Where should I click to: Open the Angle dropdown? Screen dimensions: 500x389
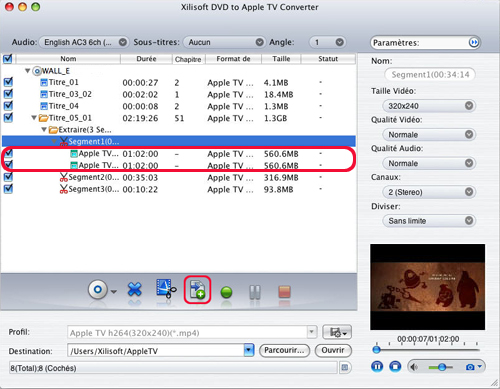coord(327,42)
